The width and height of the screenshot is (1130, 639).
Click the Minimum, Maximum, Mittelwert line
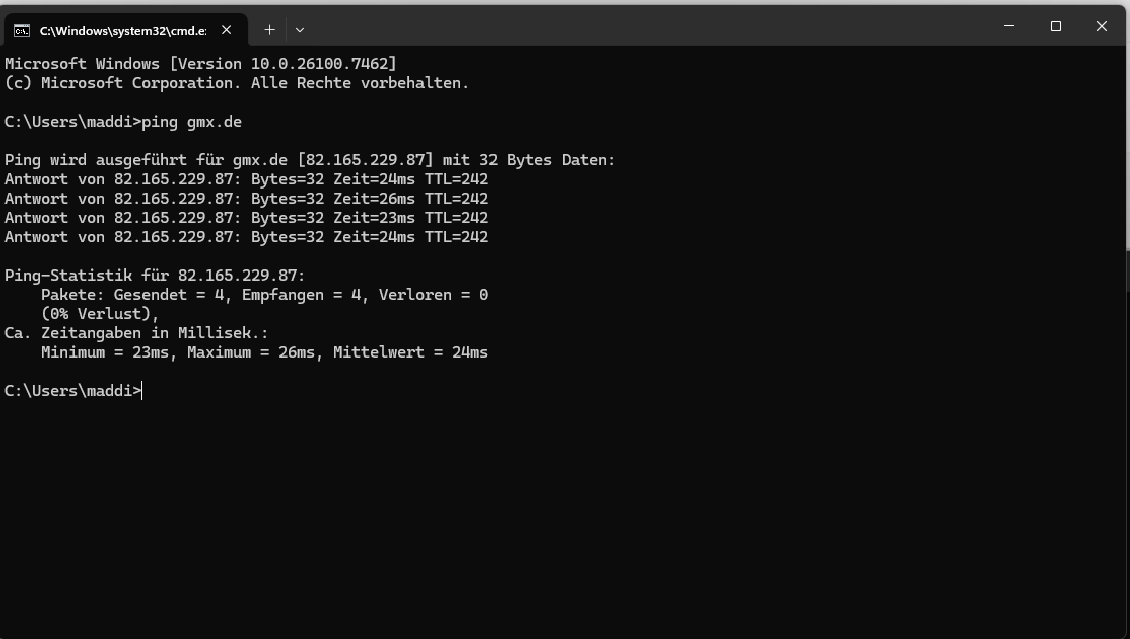[264, 352]
